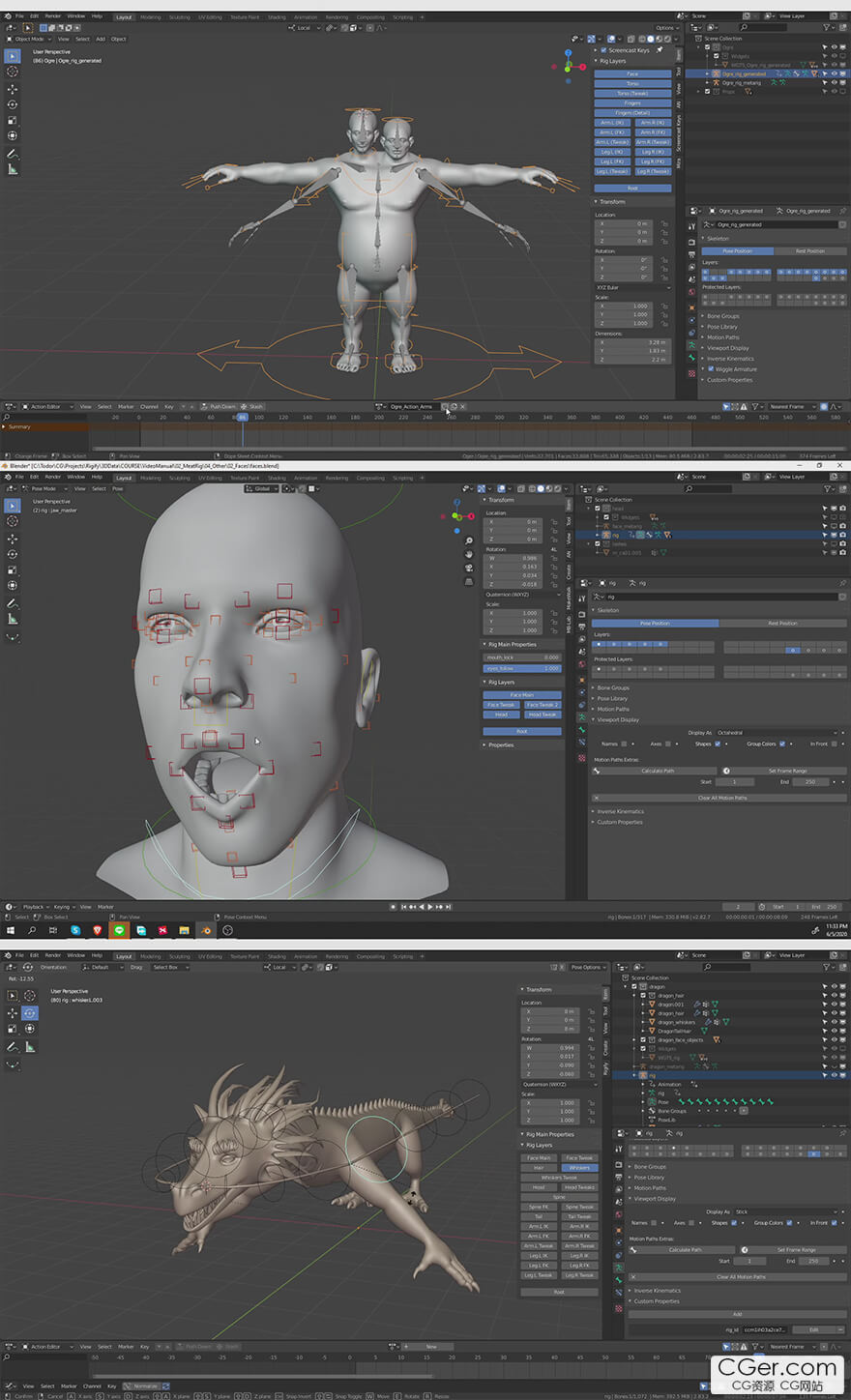The image size is (851, 1400).
Task: Select the Annotate tool in top window toolbar
Action: pos(13,153)
